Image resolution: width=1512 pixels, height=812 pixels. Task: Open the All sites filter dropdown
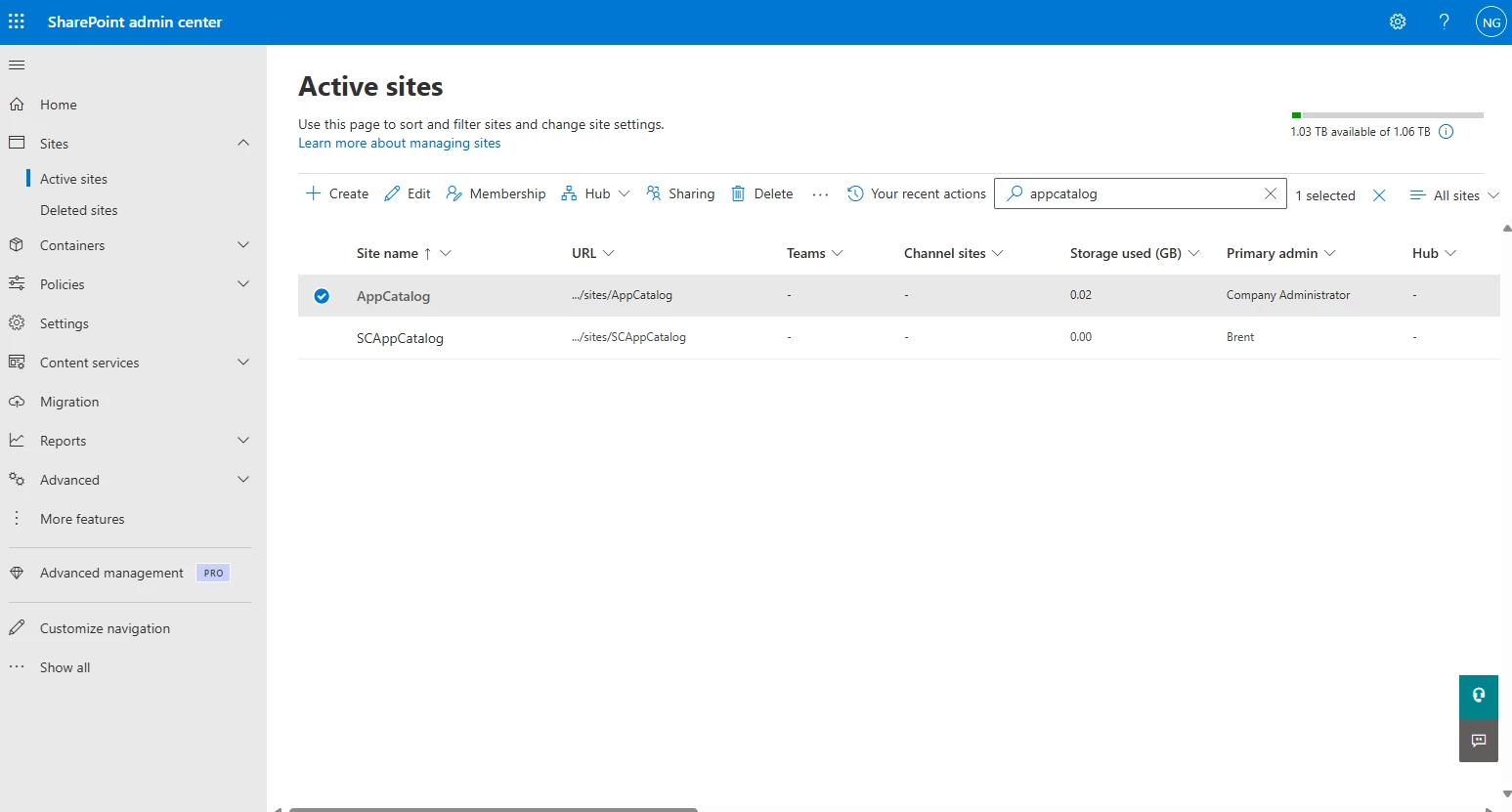click(x=1453, y=194)
